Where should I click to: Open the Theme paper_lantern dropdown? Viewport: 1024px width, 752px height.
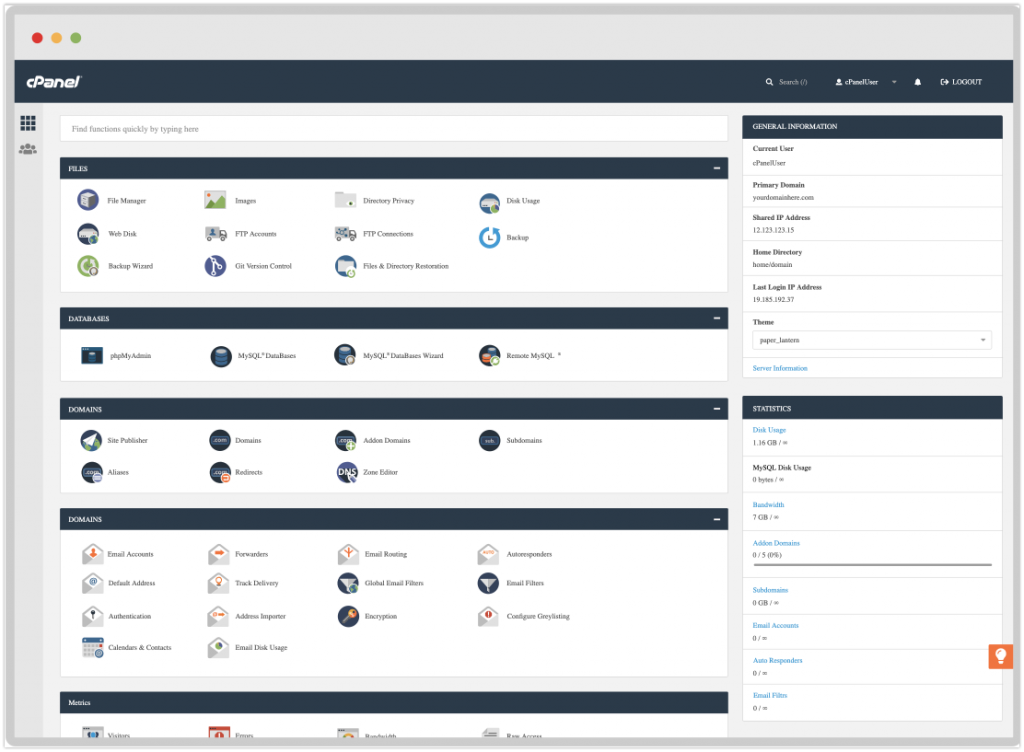(x=872, y=340)
